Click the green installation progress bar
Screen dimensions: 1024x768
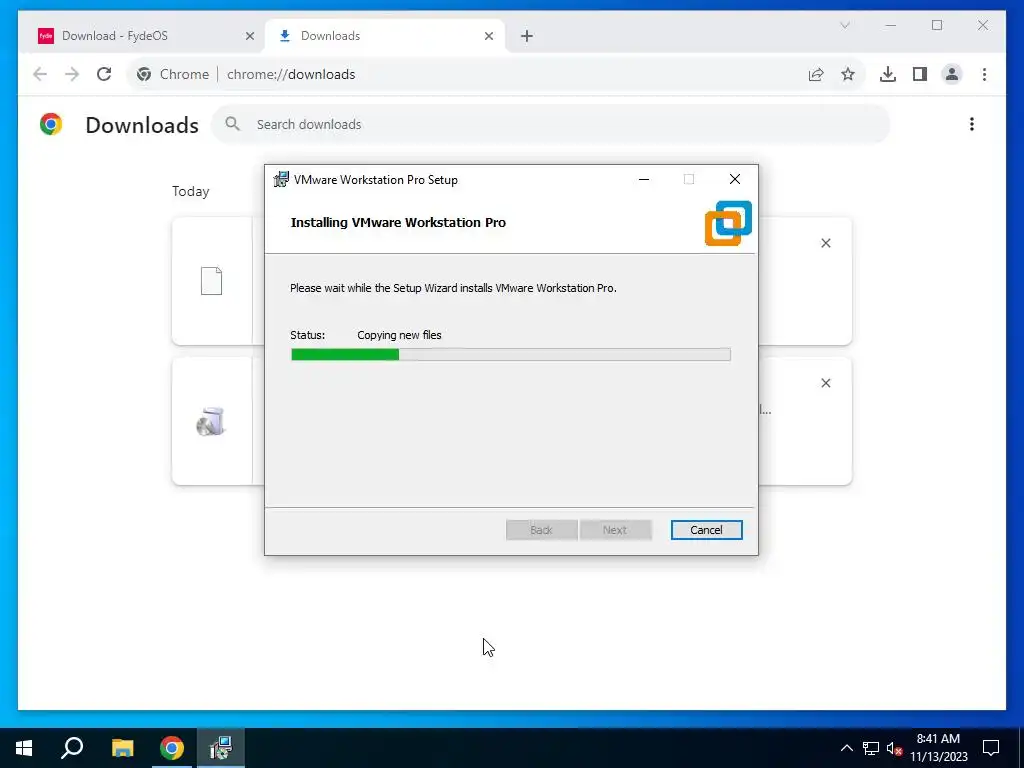click(510, 354)
